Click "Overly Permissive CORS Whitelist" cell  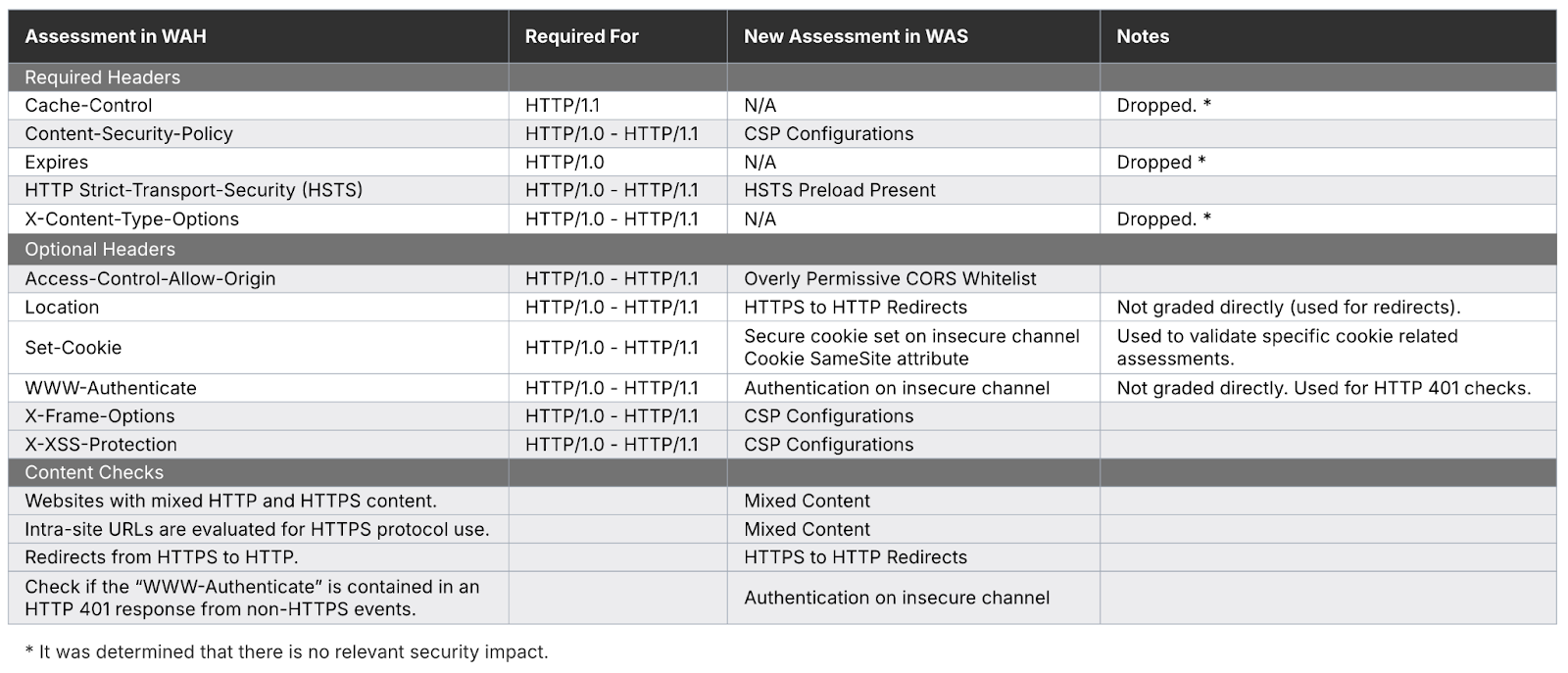pyautogui.click(x=890, y=279)
